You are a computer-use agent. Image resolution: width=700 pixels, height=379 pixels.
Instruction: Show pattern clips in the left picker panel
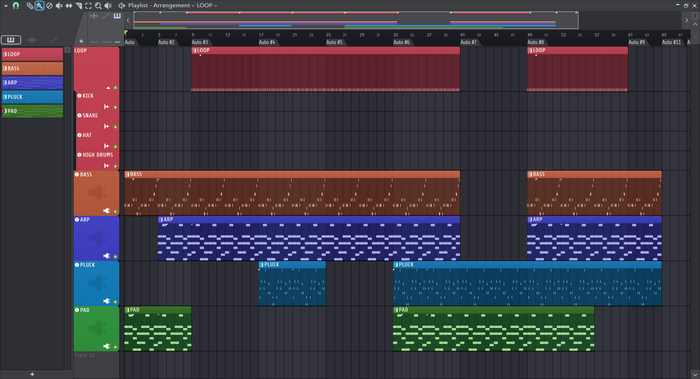(x=11, y=40)
